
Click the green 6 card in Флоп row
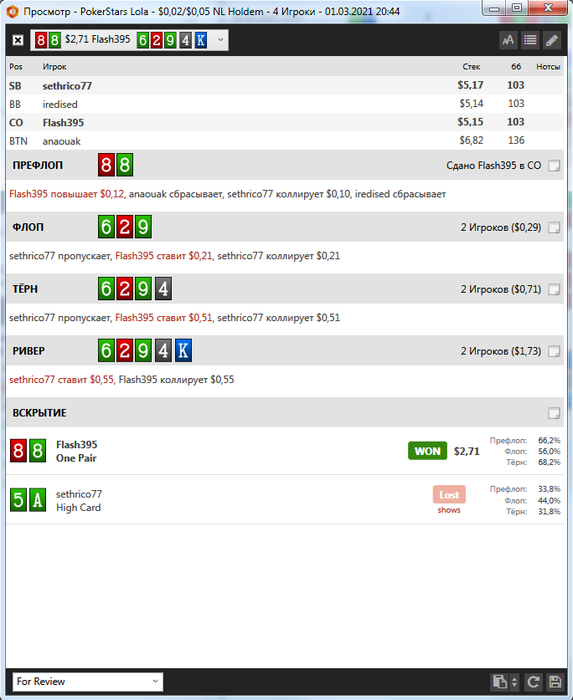coord(106,227)
